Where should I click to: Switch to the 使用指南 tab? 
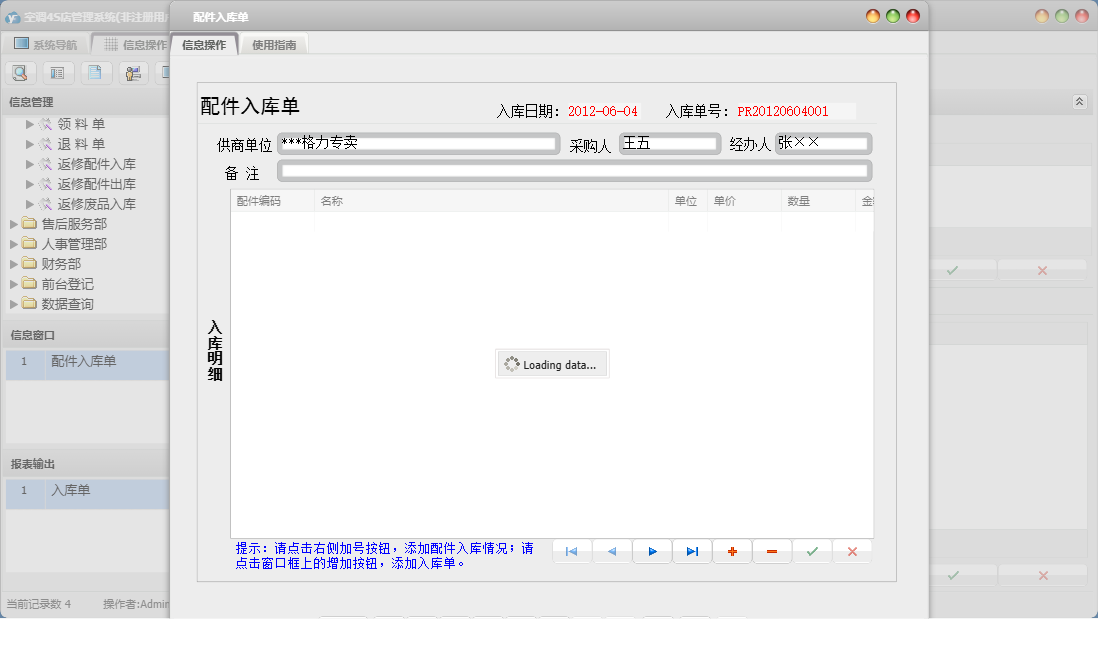click(x=272, y=44)
